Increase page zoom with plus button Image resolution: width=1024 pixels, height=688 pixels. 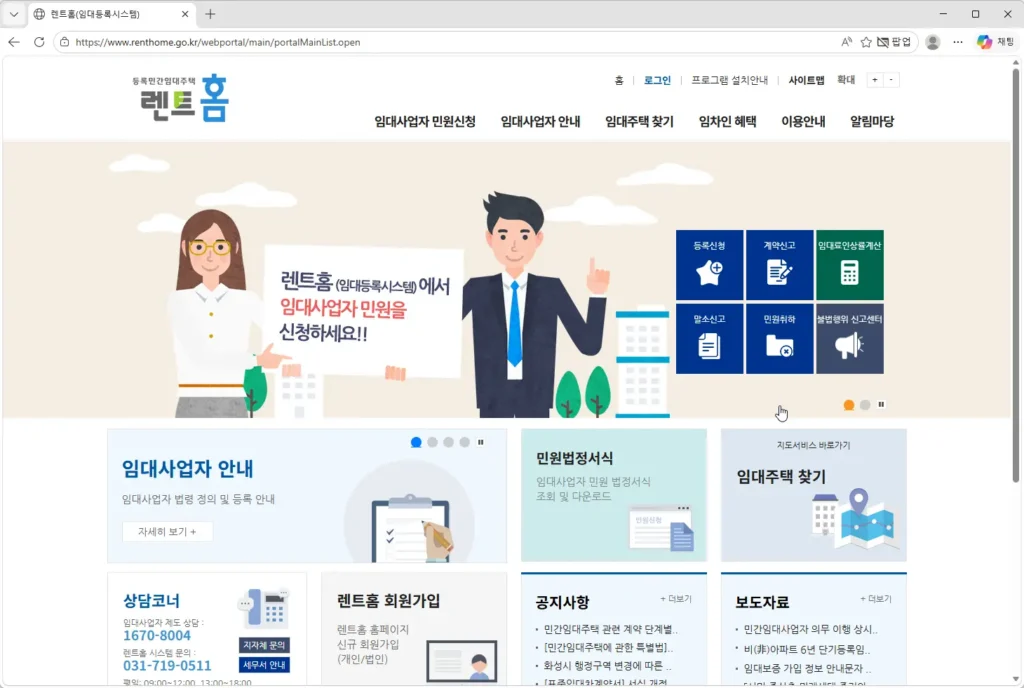click(x=874, y=80)
